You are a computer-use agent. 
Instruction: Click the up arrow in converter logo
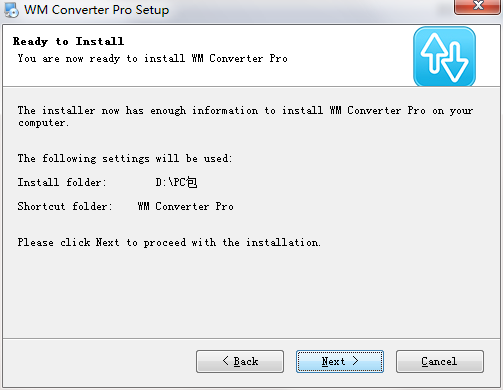(x=434, y=53)
